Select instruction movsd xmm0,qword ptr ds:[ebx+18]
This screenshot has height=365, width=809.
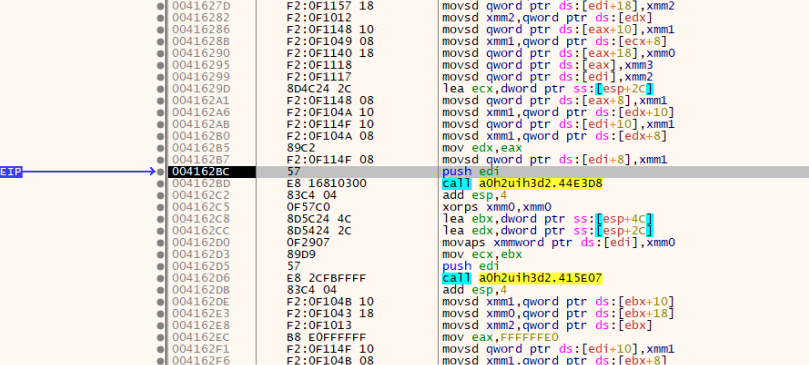click(558, 313)
